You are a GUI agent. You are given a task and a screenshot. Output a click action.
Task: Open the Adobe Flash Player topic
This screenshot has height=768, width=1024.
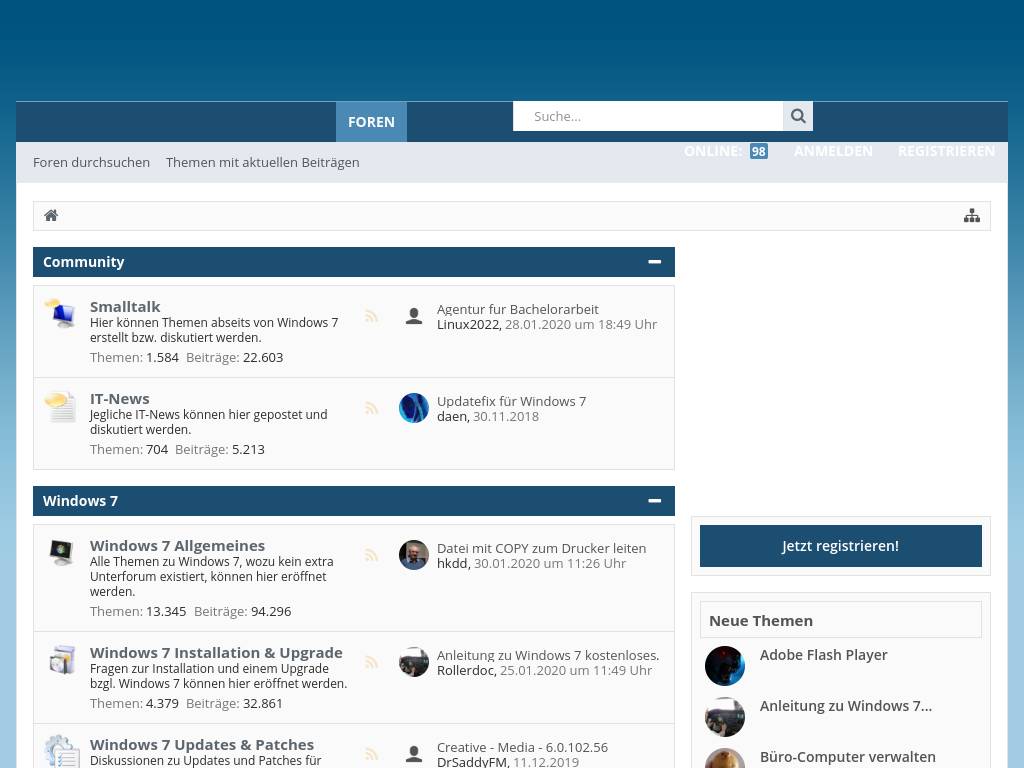(x=823, y=655)
